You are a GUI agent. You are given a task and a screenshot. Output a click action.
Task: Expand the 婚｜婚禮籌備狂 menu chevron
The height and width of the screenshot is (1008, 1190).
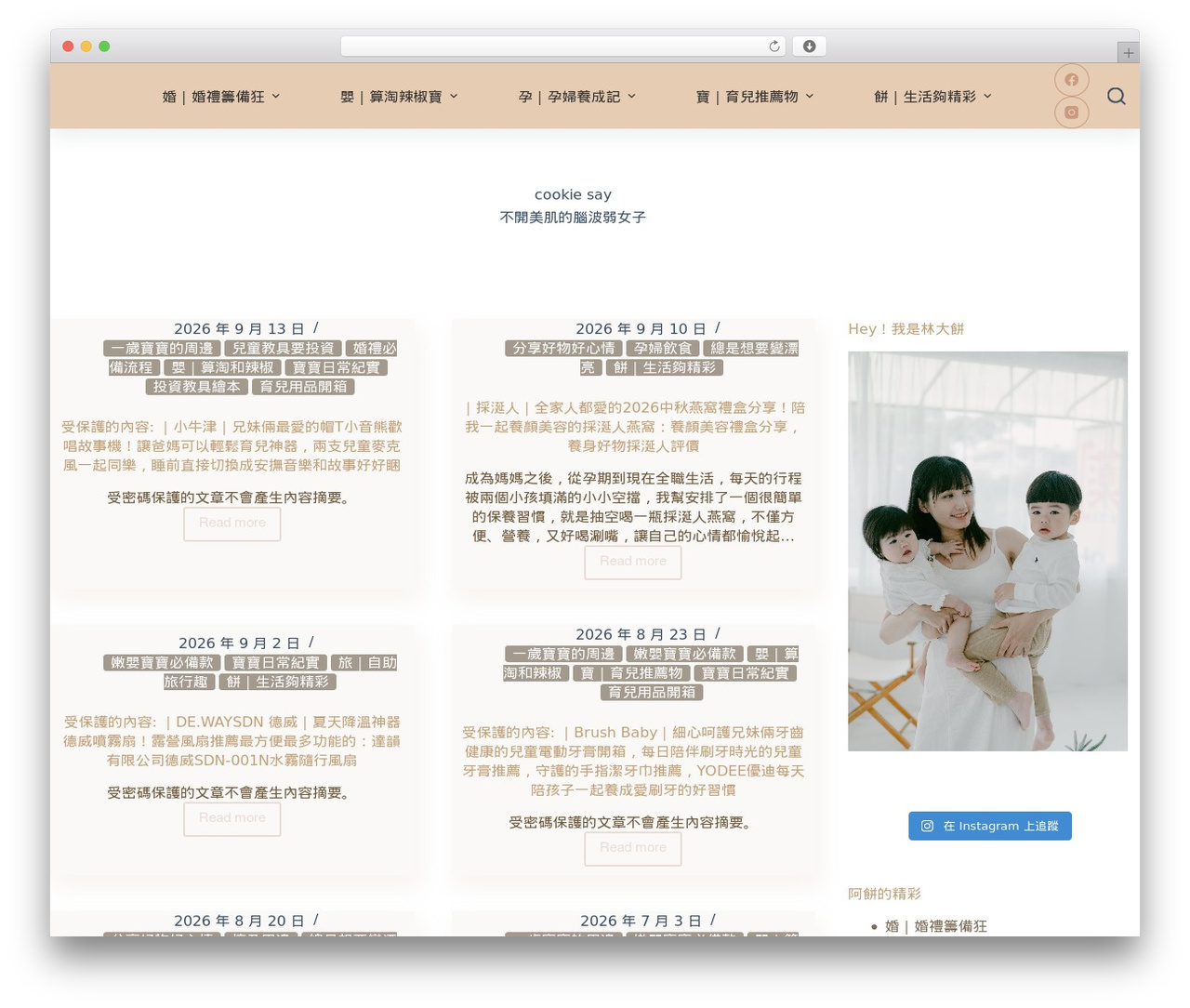point(276,97)
